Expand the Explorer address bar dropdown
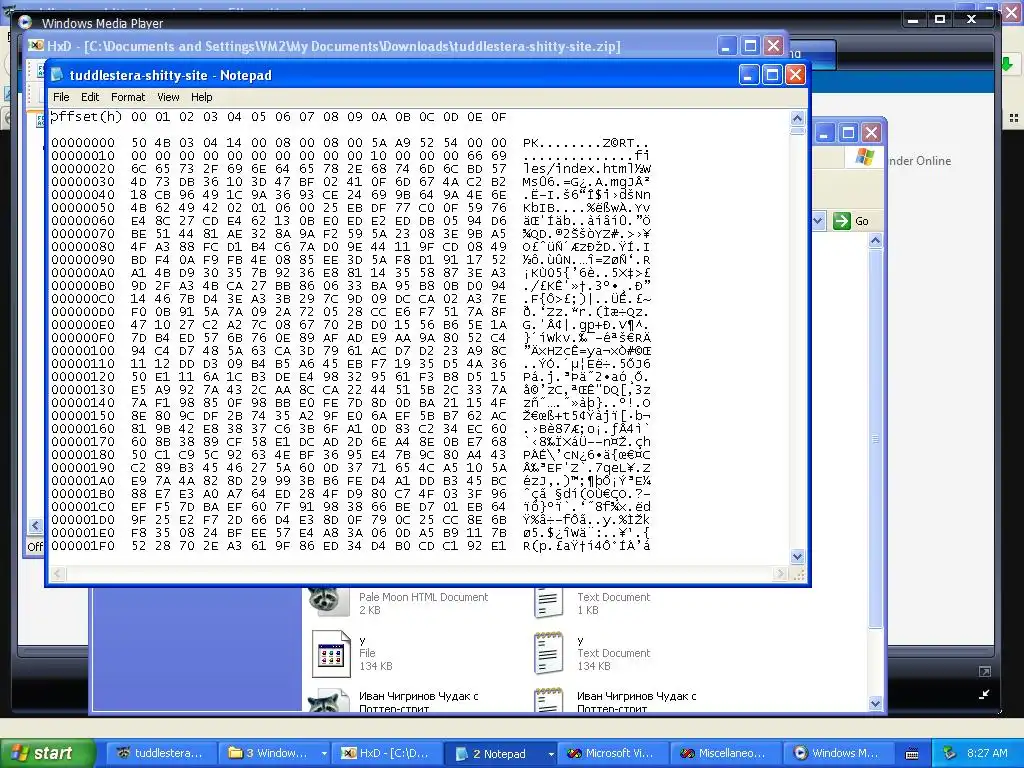The height and width of the screenshot is (768, 1024). click(x=818, y=221)
